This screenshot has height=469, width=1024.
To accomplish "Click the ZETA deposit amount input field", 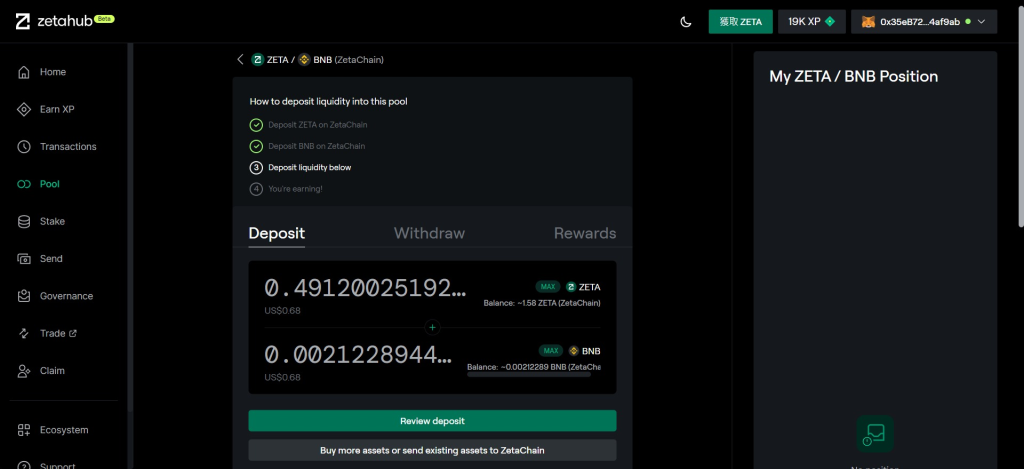I will pyautogui.click(x=365, y=288).
